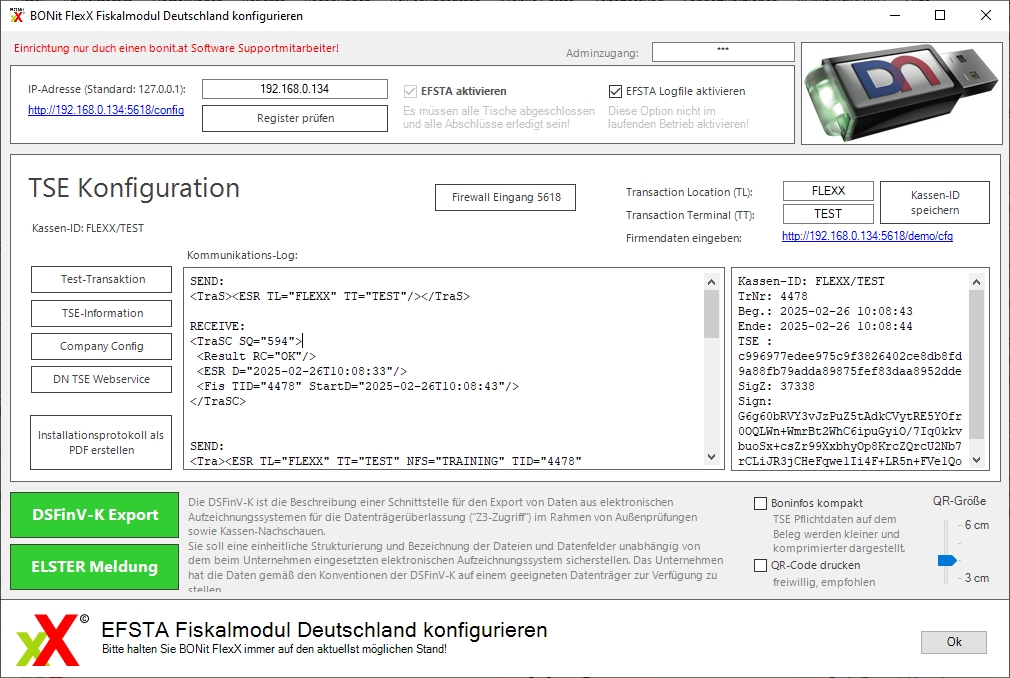Click the TSE Konfiguration heading
This screenshot has width=1010, height=678.
[134, 188]
